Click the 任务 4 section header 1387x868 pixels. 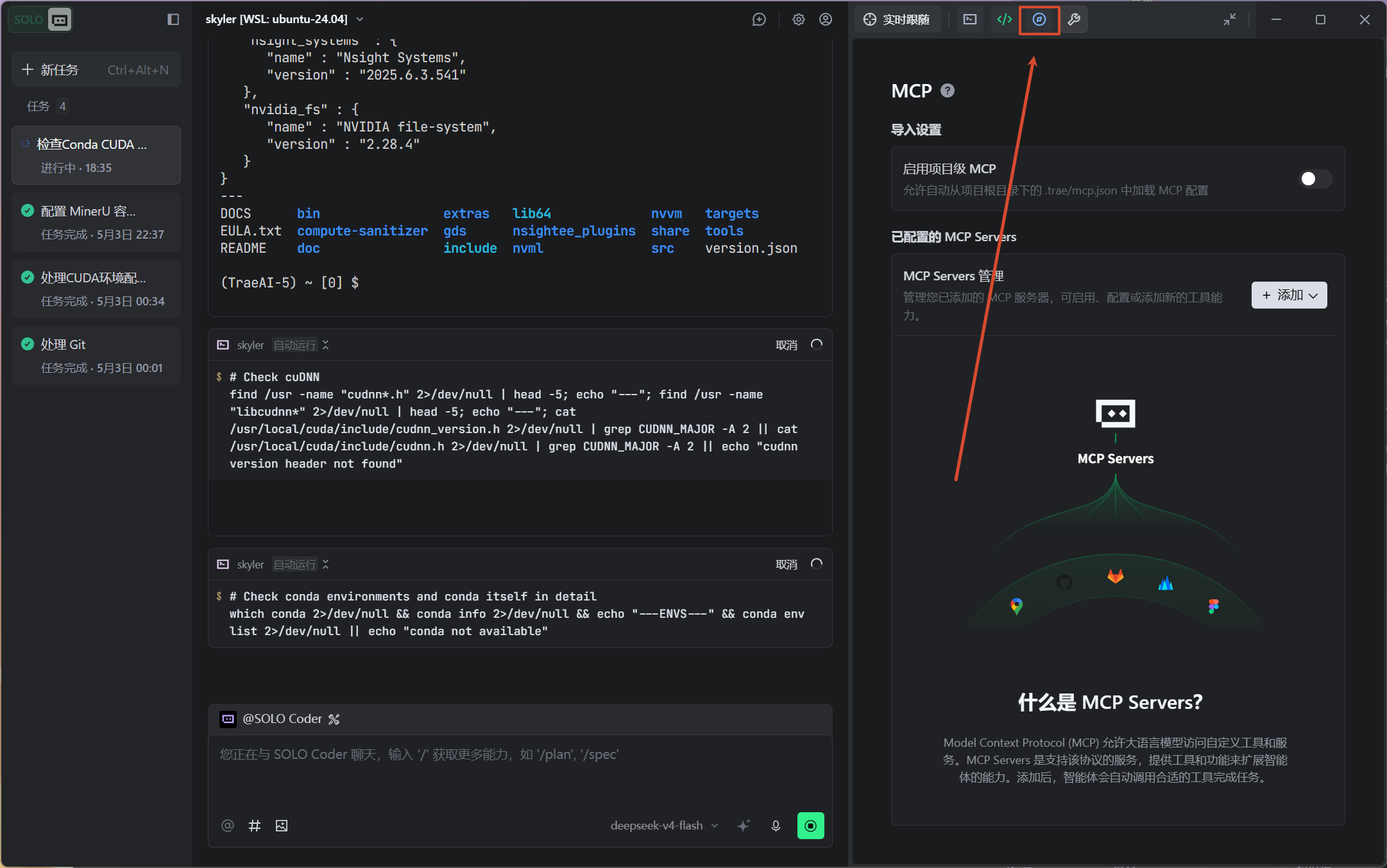coord(47,106)
